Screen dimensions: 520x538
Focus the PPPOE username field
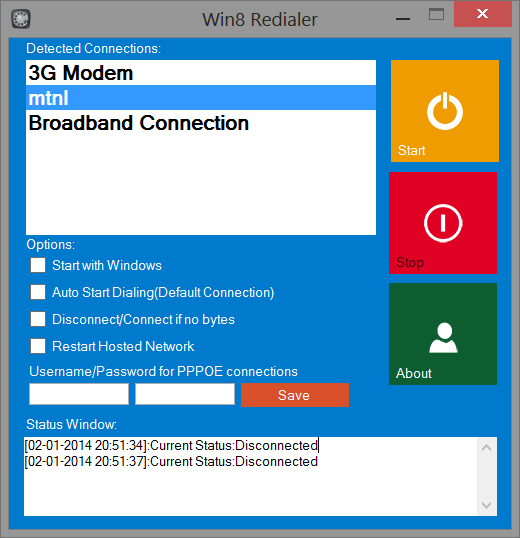[x=79, y=394]
